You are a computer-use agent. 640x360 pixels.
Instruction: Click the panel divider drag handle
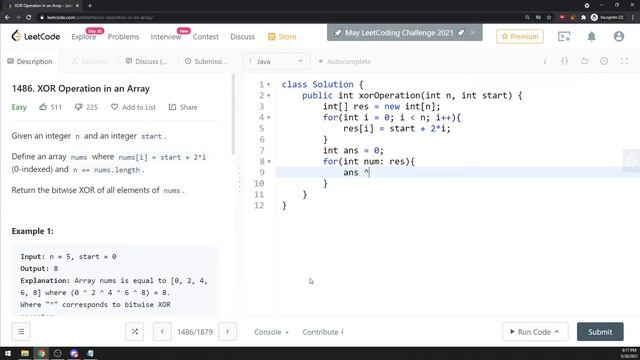pyautogui.click(x=240, y=179)
